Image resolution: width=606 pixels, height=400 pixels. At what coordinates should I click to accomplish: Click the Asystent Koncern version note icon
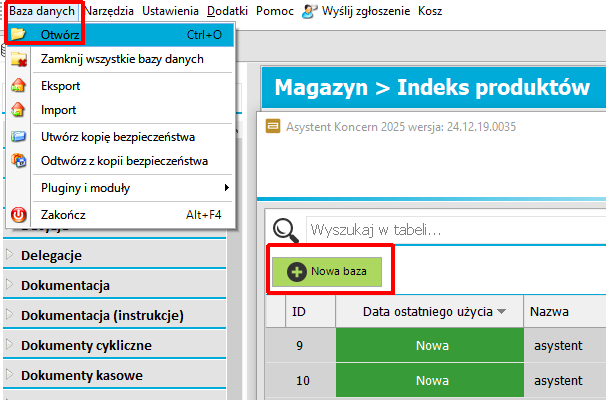(273, 126)
